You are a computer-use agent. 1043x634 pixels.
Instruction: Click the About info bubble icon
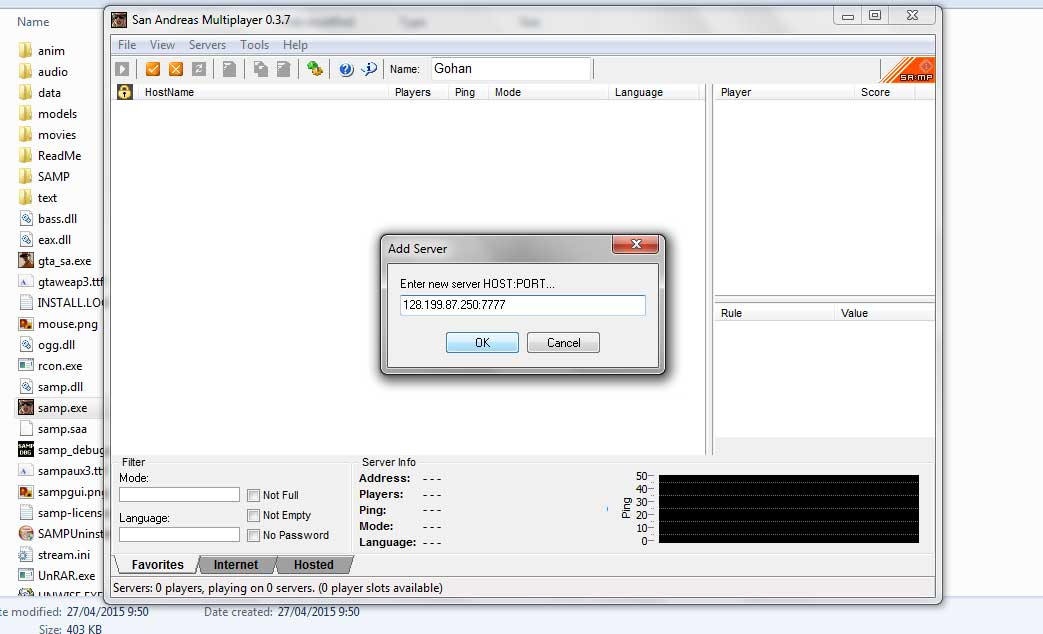(369, 69)
